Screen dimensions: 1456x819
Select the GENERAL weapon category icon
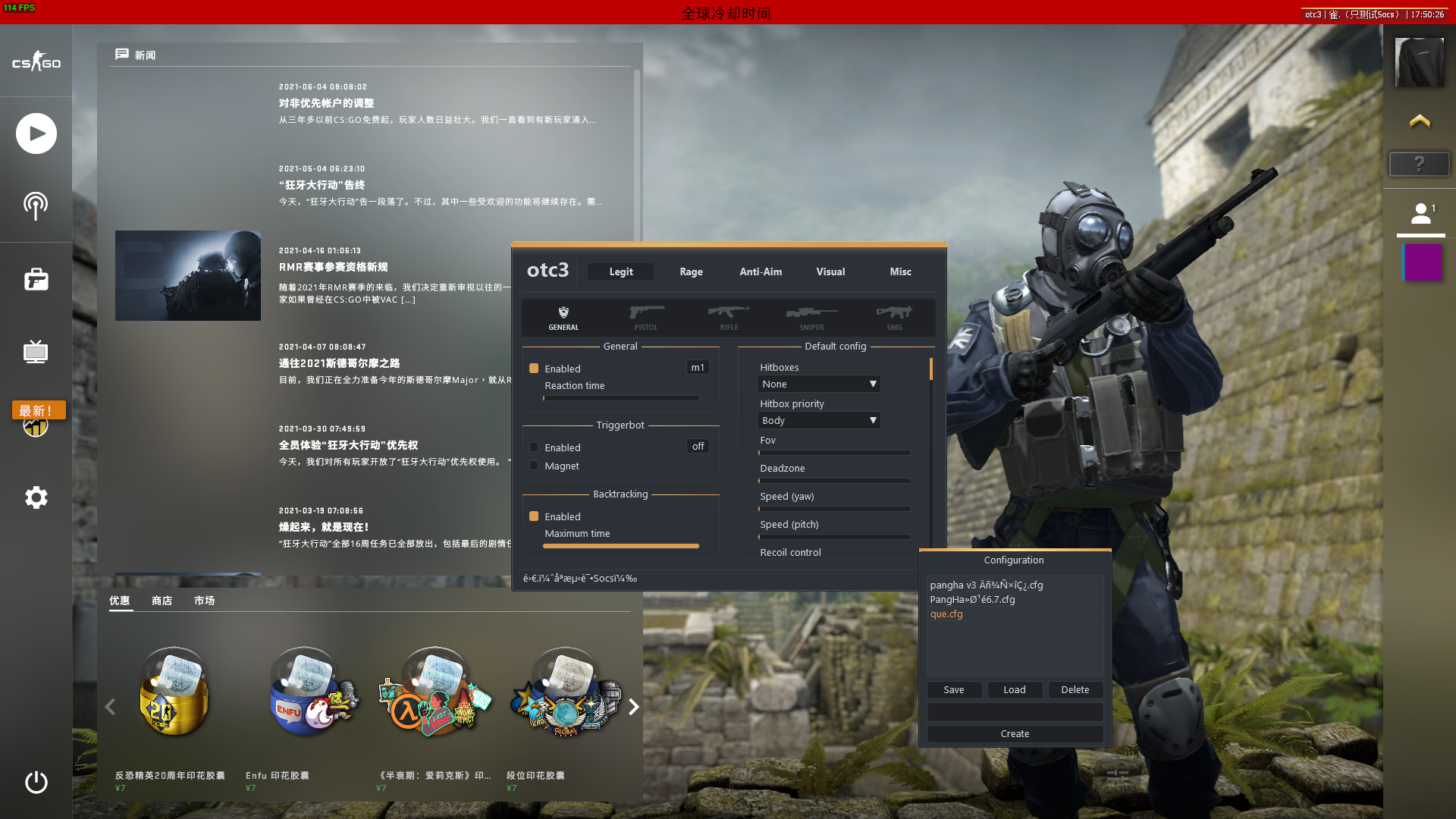(563, 312)
